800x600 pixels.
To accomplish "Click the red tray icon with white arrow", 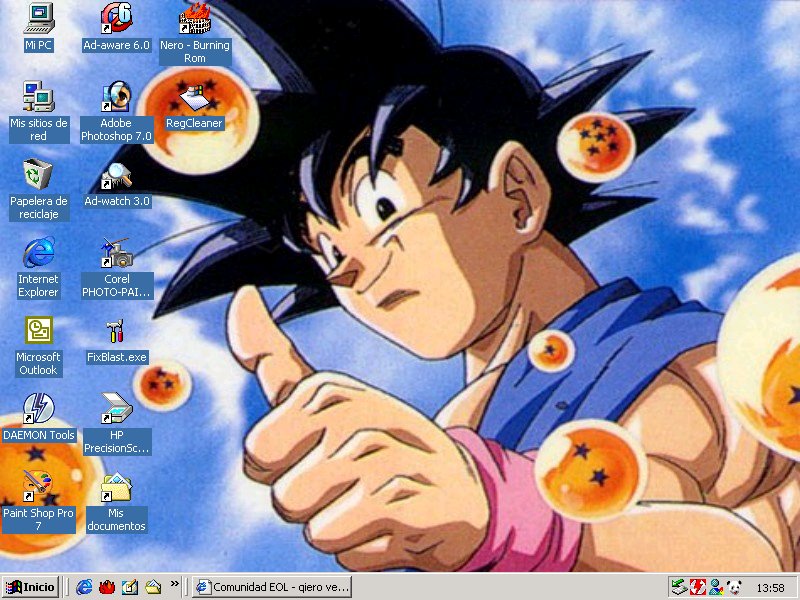I will pos(697,587).
